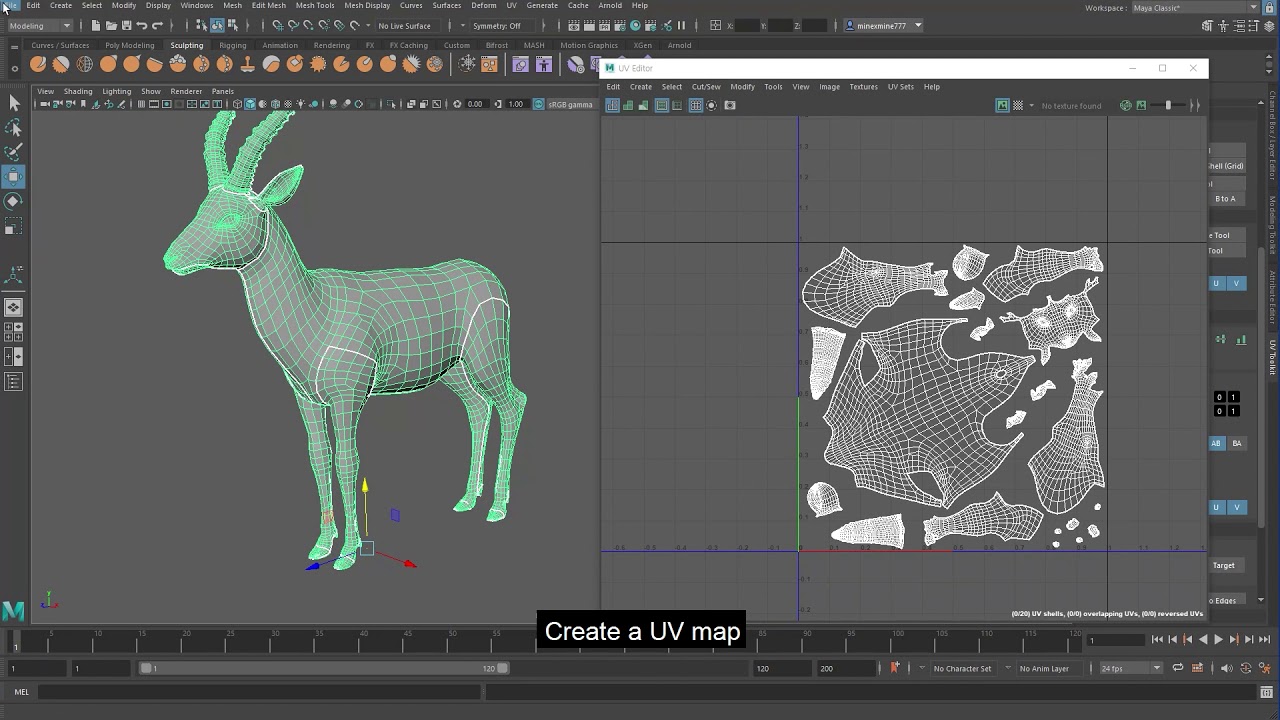Screen dimensions: 1280x720
Task: Pick the stamp-shaped sculpt tool on the shelf
Action: coord(248,64)
